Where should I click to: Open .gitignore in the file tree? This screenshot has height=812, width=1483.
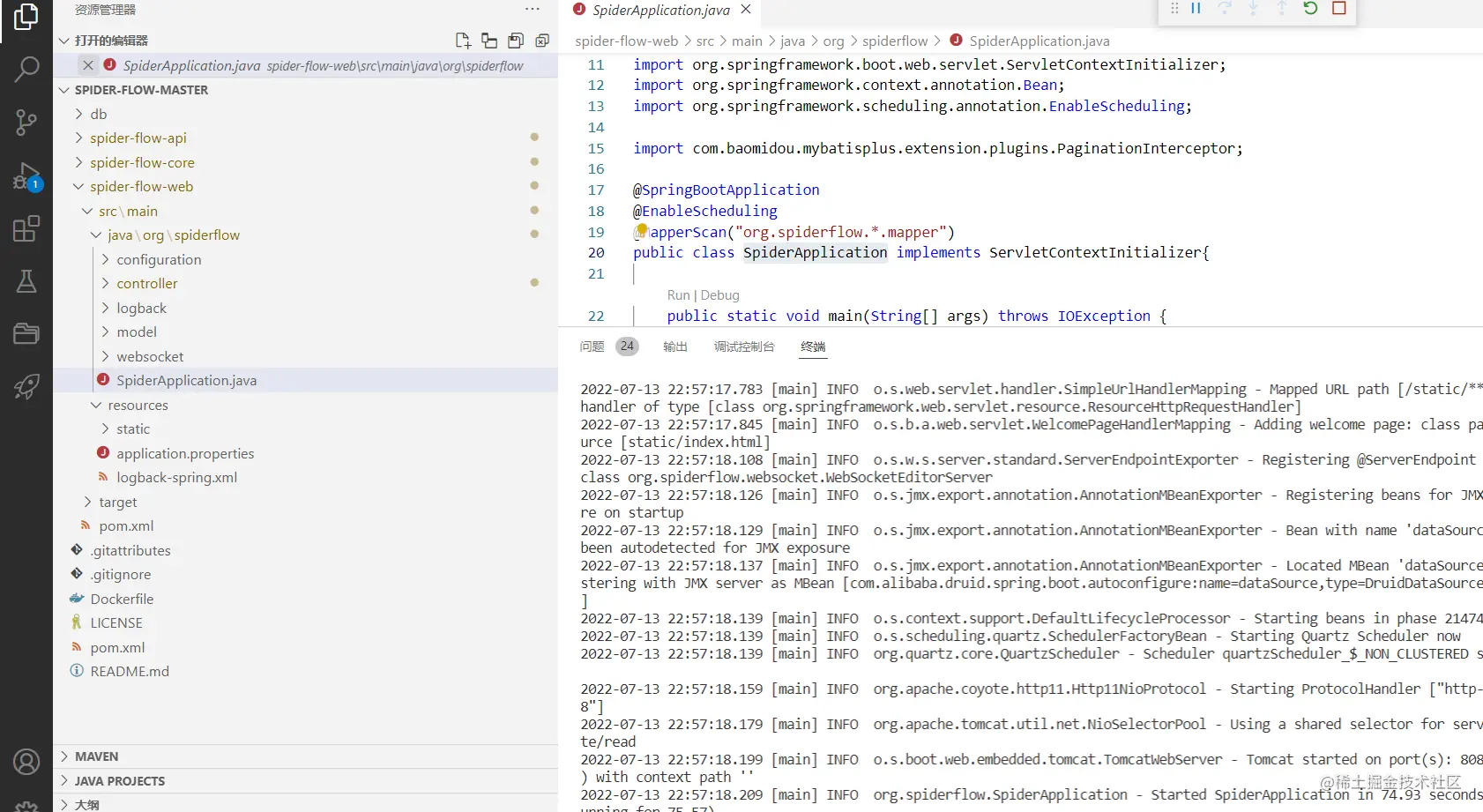(x=120, y=574)
